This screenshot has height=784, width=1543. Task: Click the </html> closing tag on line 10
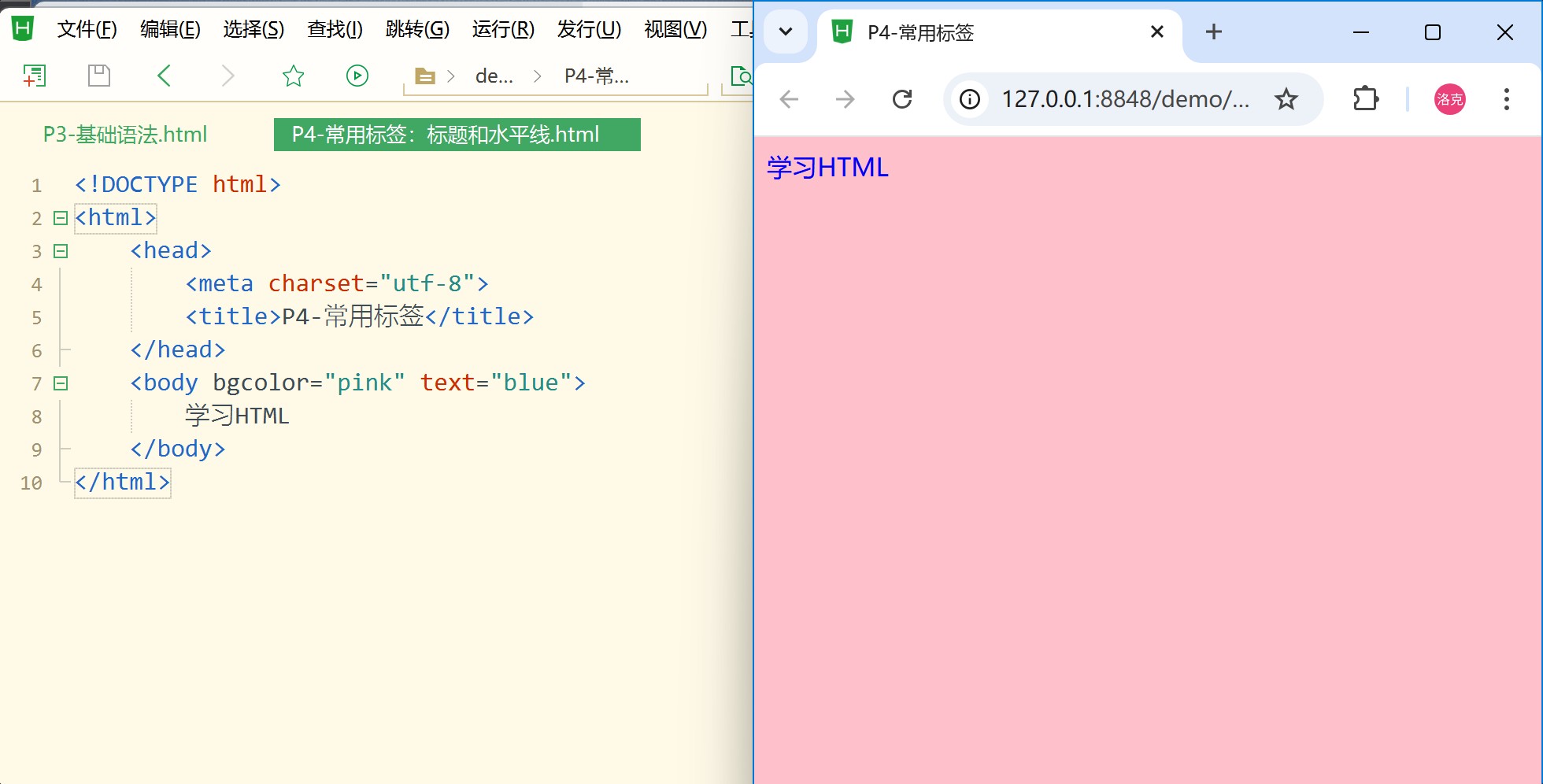[x=123, y=482]
